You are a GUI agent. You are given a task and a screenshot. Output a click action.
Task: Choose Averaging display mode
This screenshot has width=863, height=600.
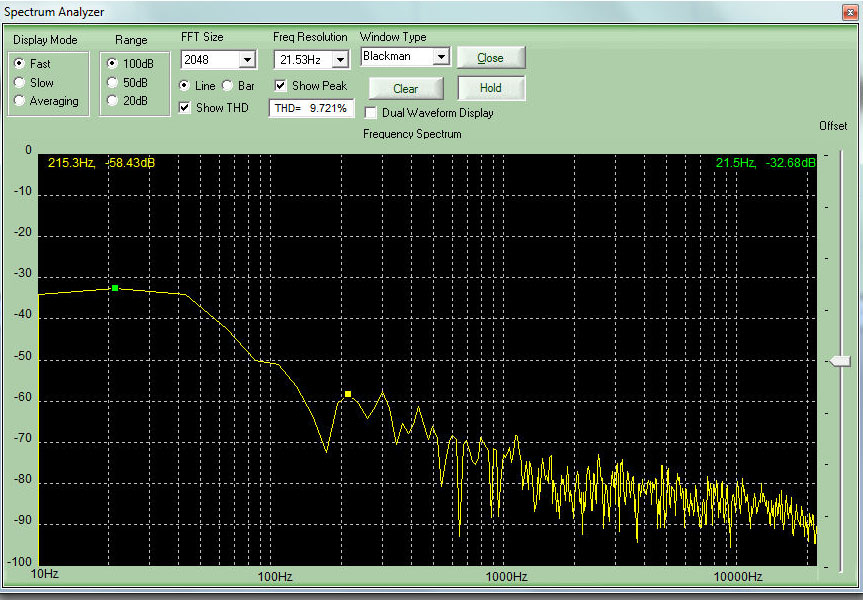(21, 101)
